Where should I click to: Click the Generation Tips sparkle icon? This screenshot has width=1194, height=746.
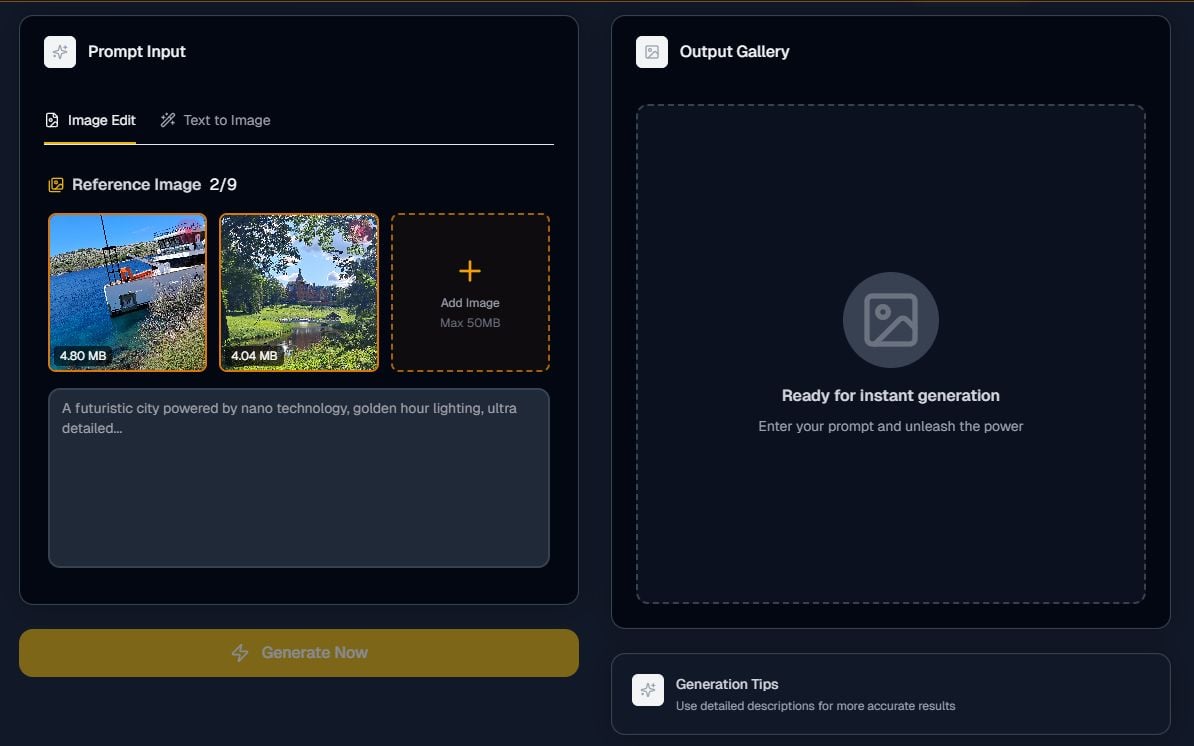[648, 690]
